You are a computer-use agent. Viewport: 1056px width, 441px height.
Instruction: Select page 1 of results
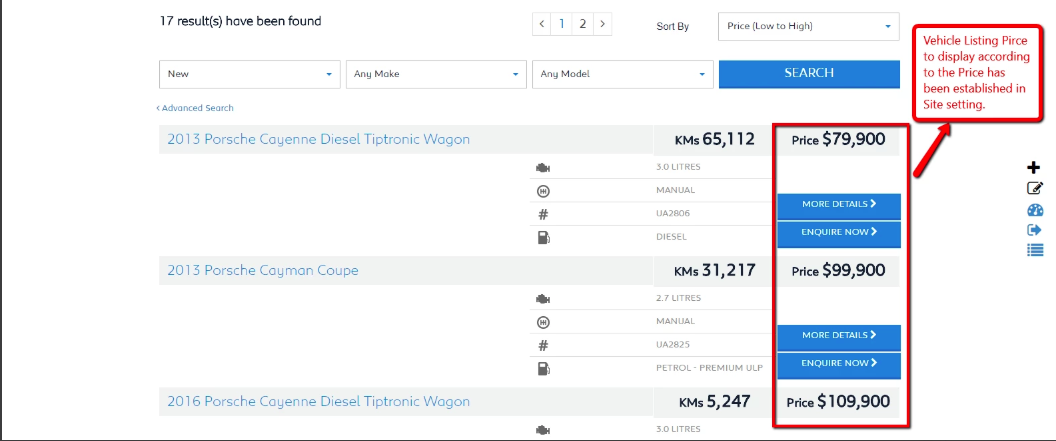562,24
